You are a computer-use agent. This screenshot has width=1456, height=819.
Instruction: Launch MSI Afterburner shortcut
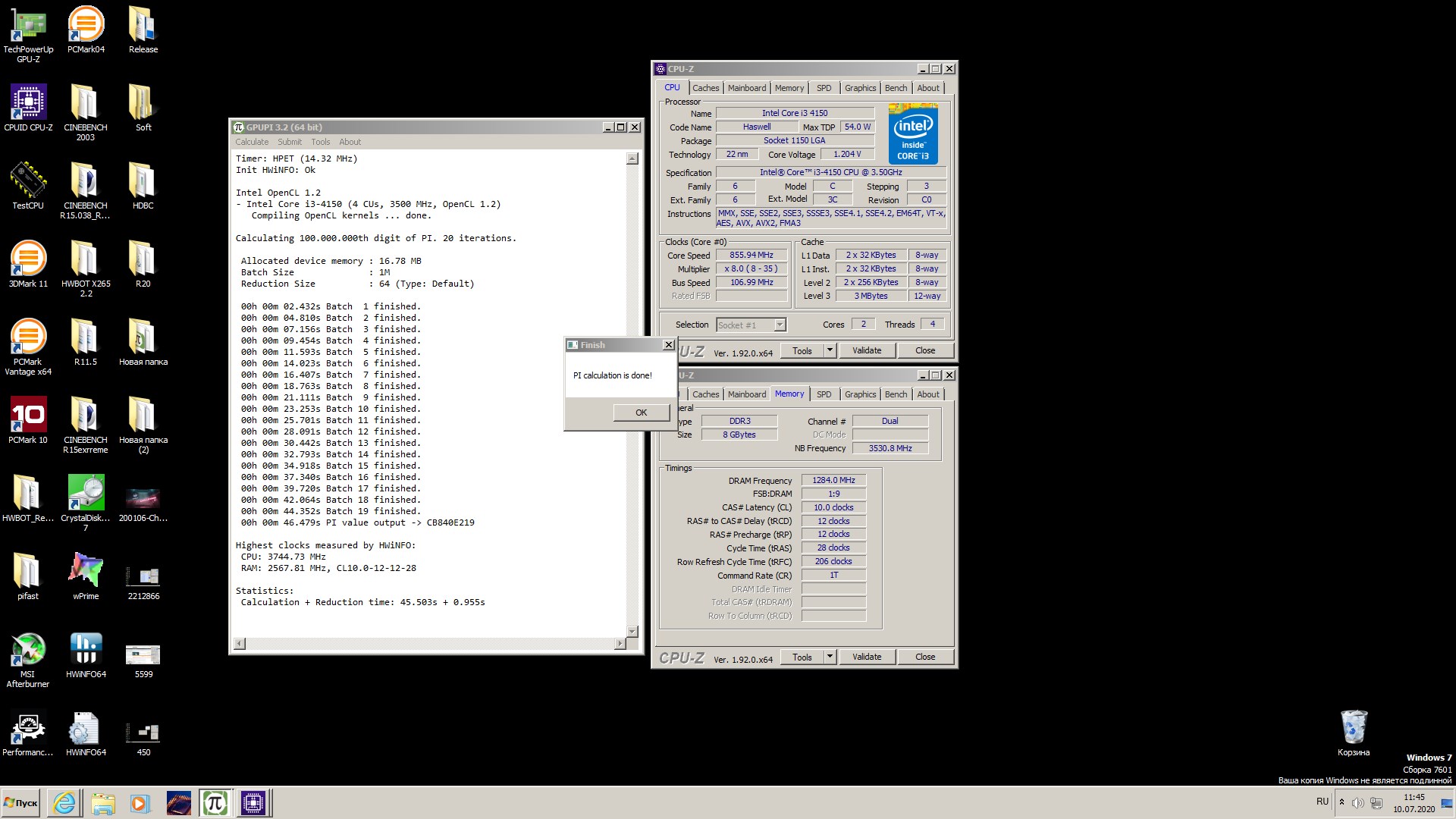[x=28, y=658]
